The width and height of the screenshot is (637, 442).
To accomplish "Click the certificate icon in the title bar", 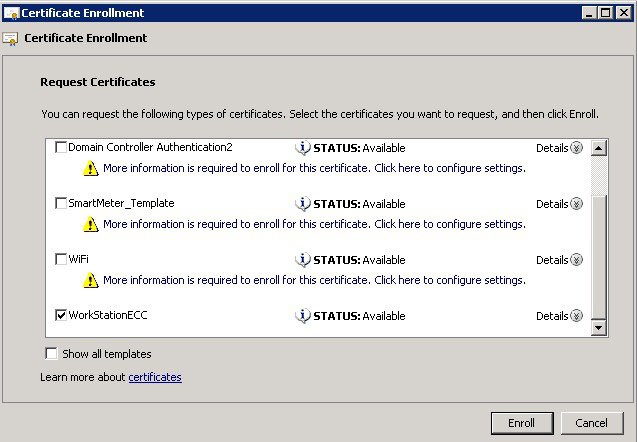I will pyautogui.click(x=11, y=13).
